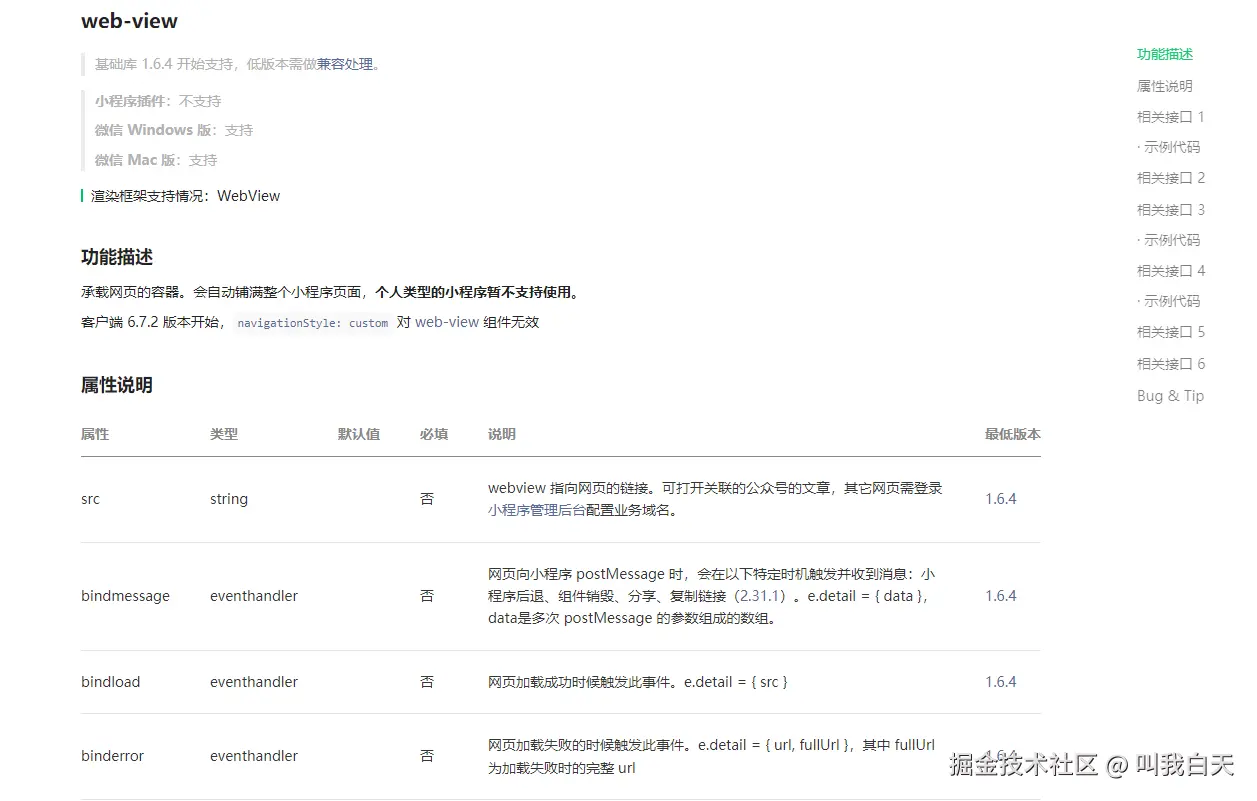Click the 小程序插件：不支持 line

pyautogui.click(x=158, y=101)
